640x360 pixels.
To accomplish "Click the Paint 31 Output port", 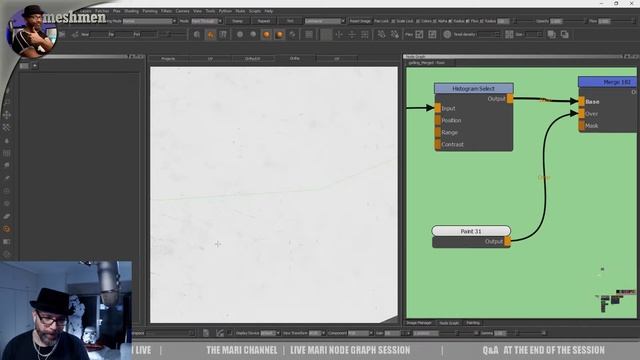I will tap(507, 242).
